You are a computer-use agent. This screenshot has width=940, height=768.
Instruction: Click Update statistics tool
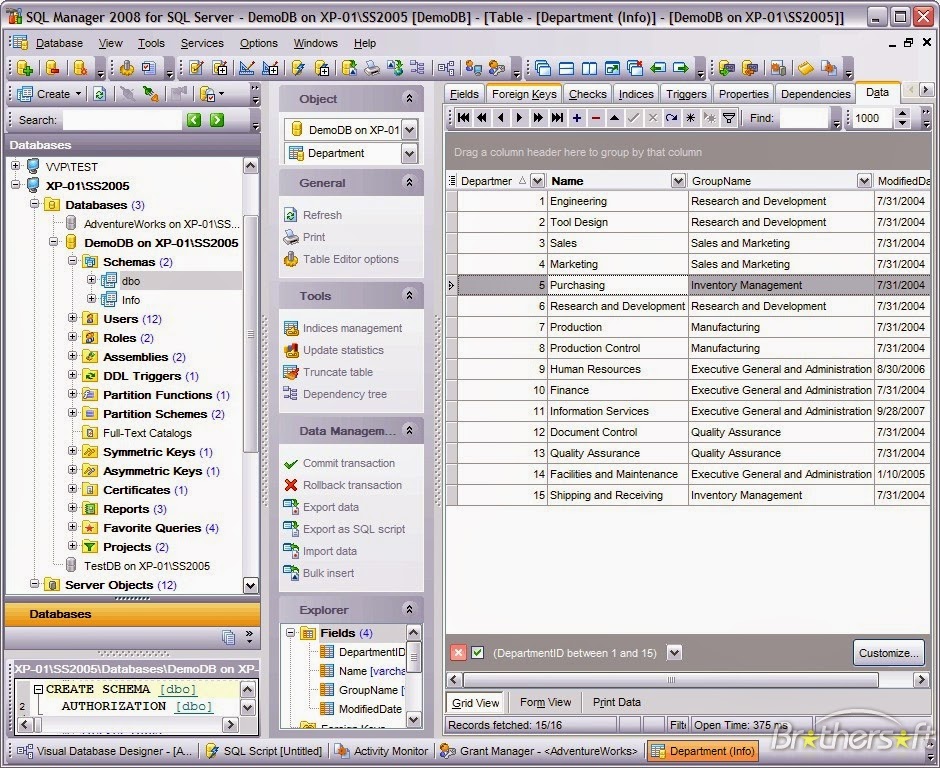[343, 350]
